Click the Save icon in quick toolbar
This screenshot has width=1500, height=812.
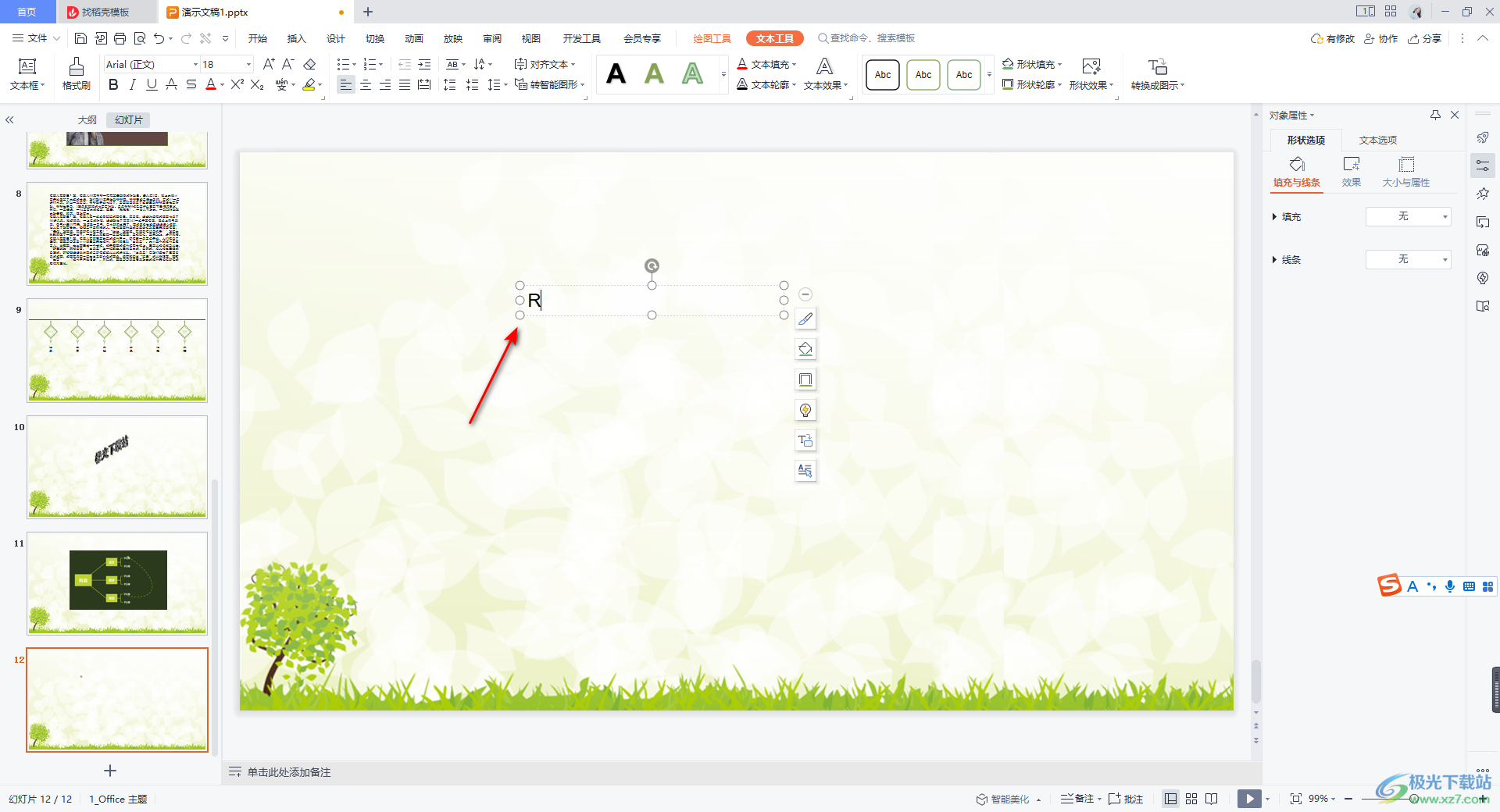pyautogui.click(x=80, y=38)
